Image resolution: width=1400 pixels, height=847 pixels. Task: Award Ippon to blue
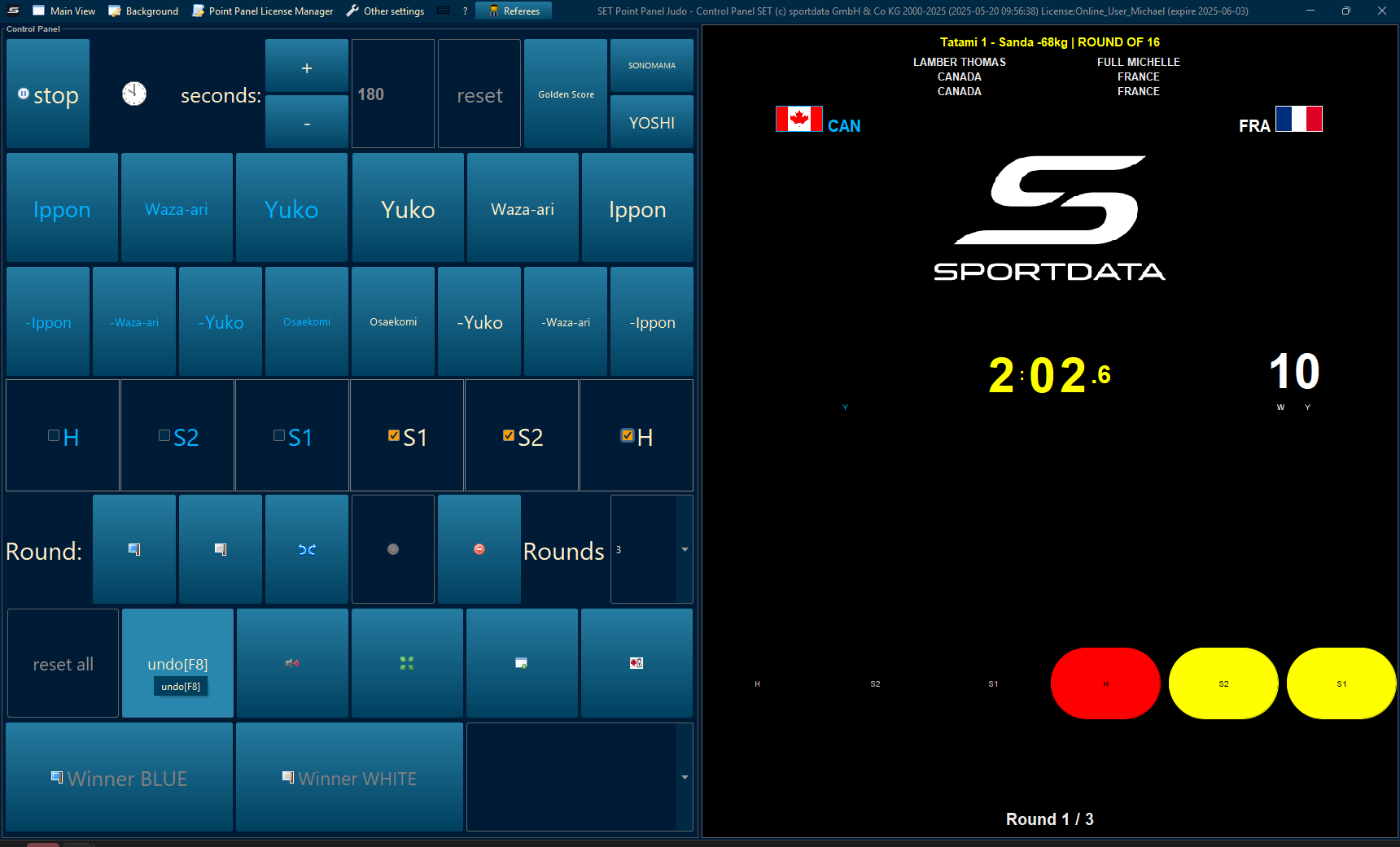click(x=62, y=207)
